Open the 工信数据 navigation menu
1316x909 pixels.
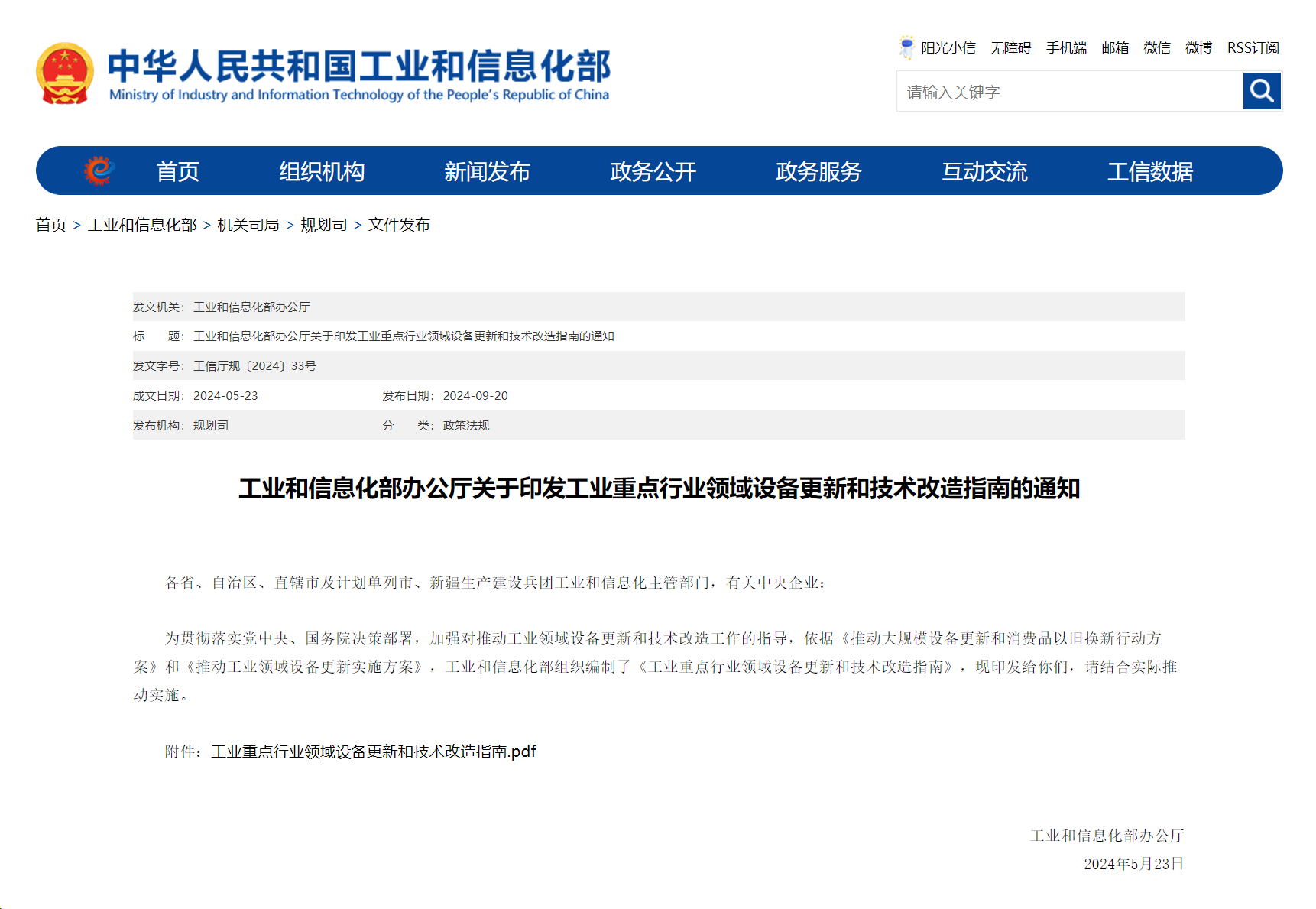[1150, 171]
